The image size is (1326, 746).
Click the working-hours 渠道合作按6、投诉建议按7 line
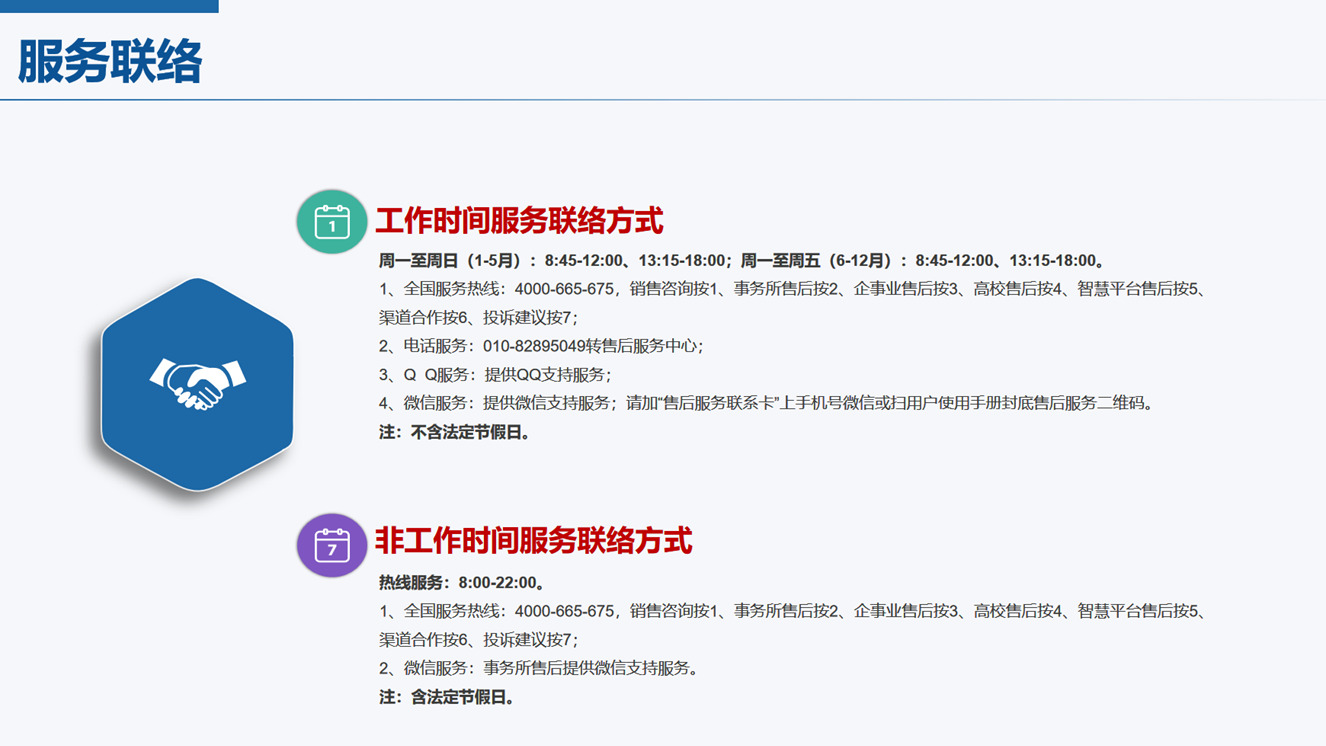478,318
